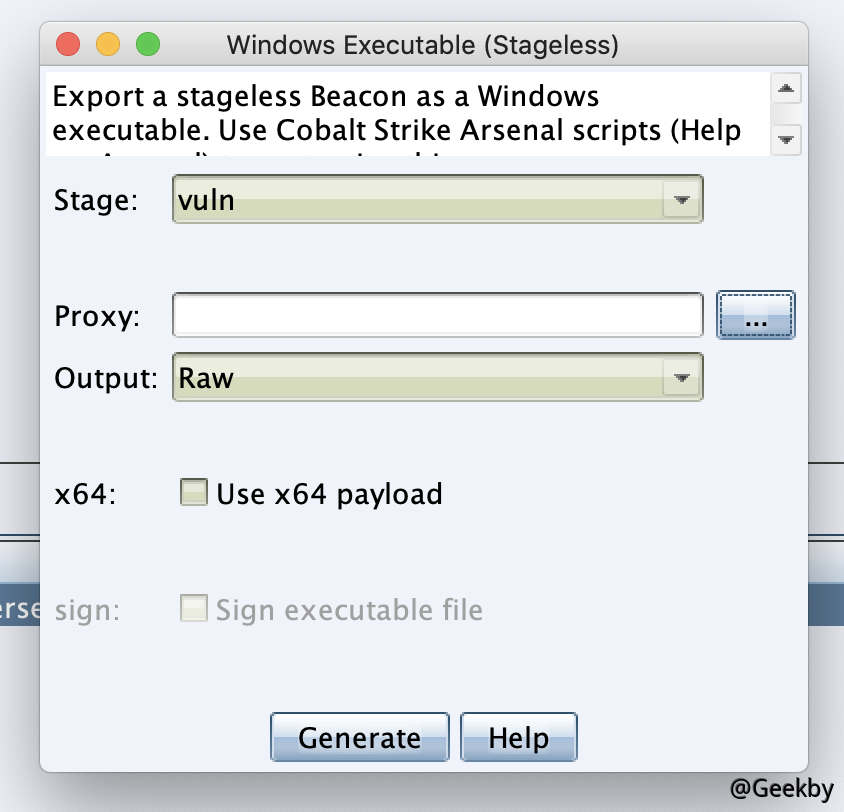Image resolution: width=844 pixels, height=812 pixels.
Task: Click the "Stage:" field label
Action: pos(96,200)
